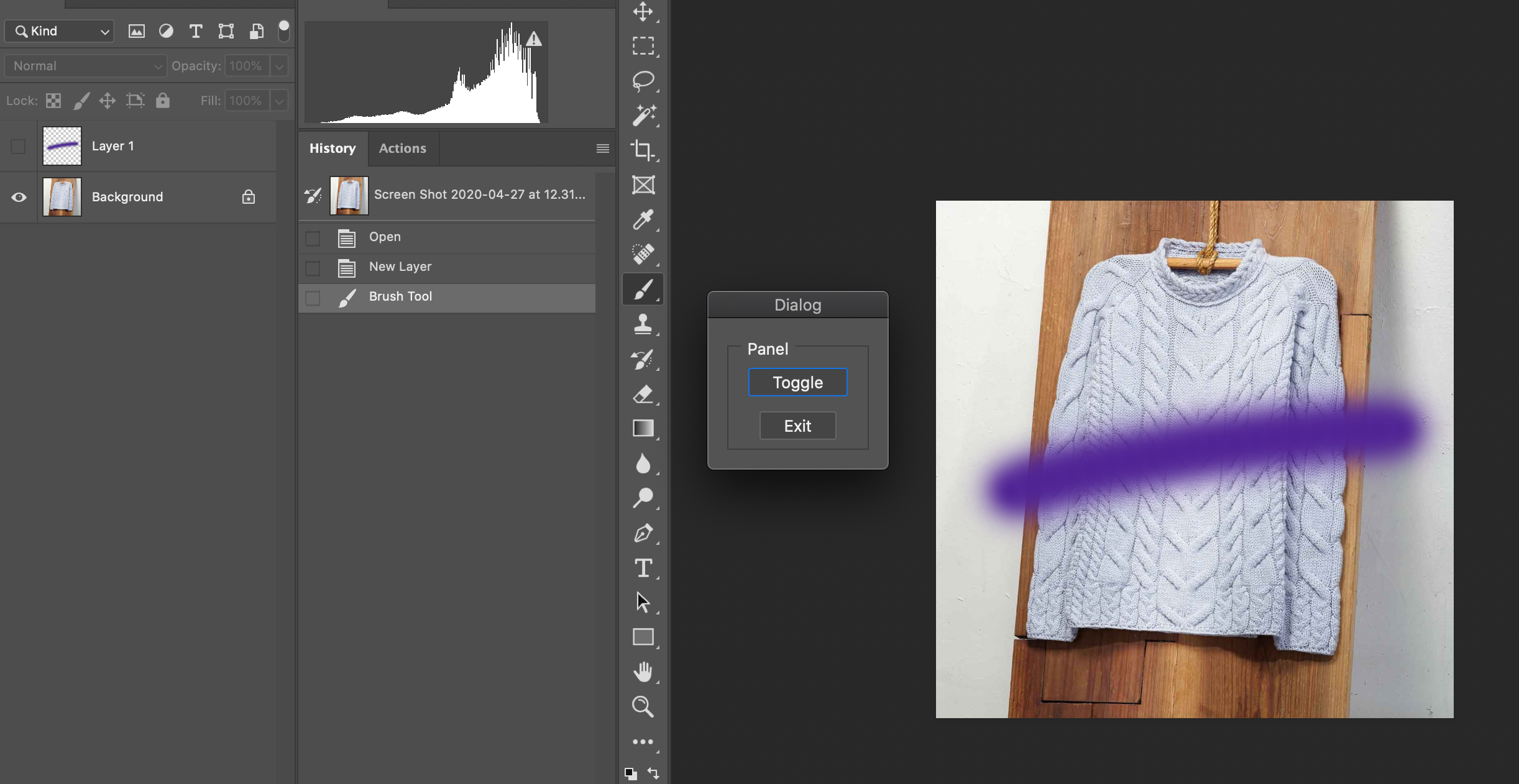Filter layers by pixel layers
The width and height of the screenshot is (1519, 784).
(136, 31)
